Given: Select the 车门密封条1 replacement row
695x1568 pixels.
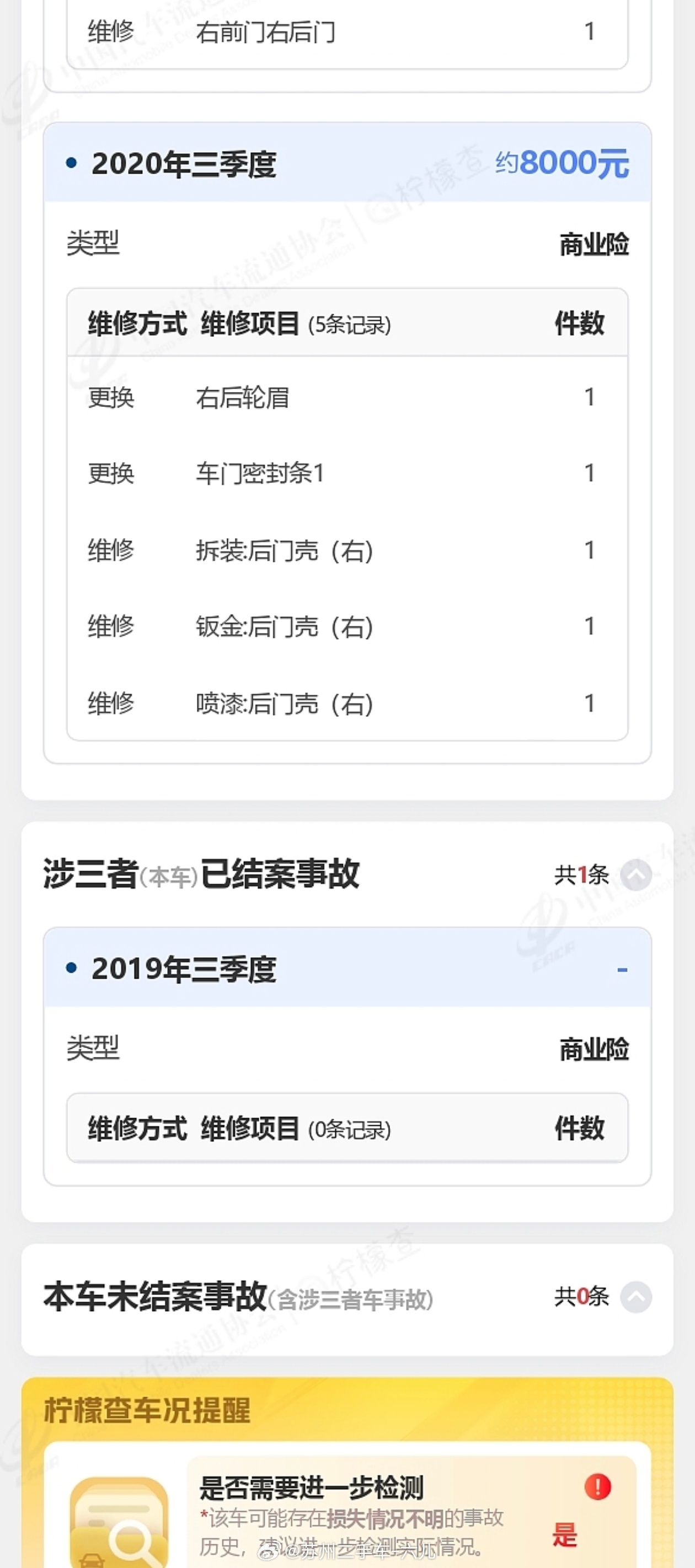Looking at the screenshot, I should pos(347,474).
